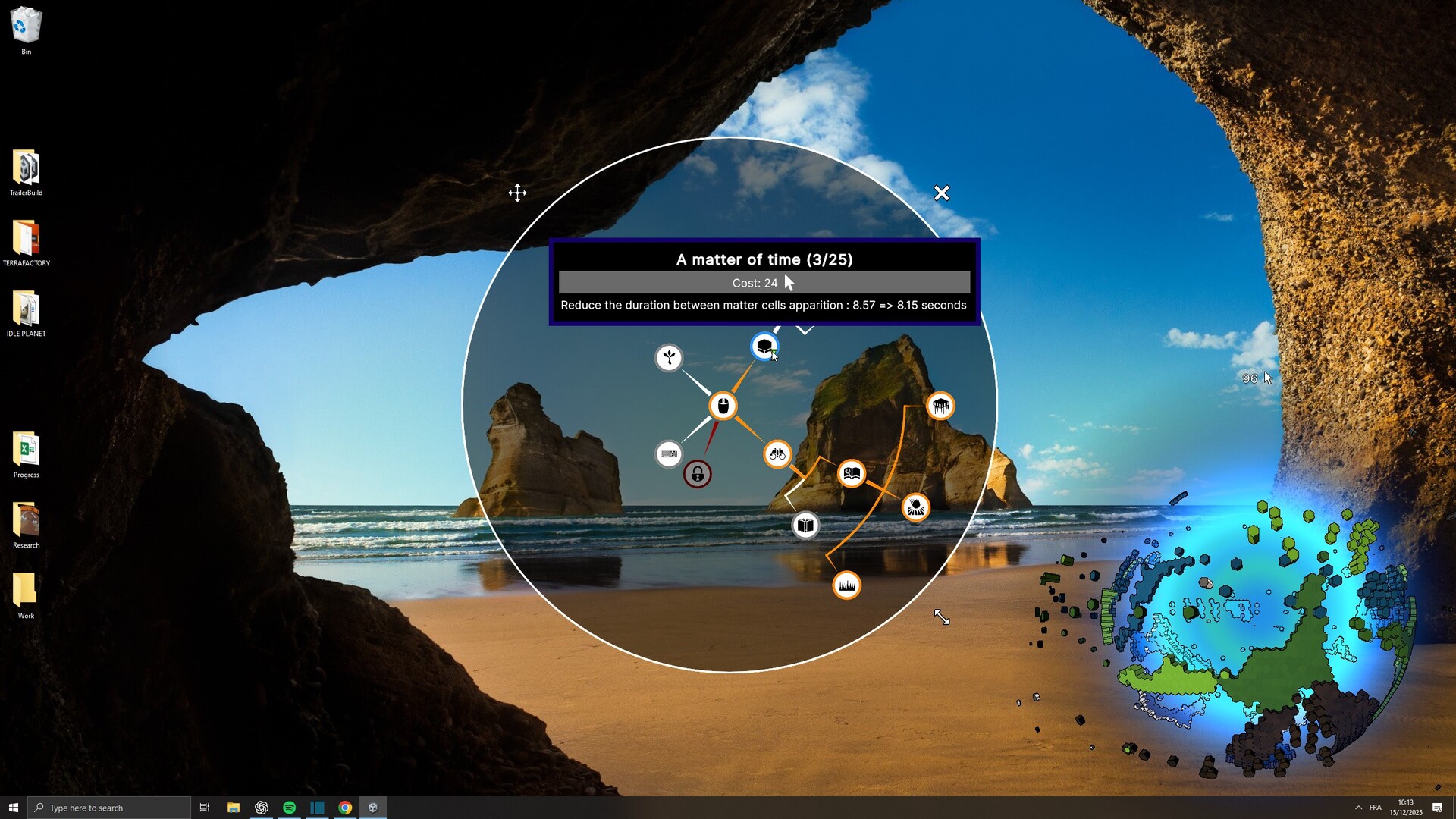Select the binoculars observation skill node
Viewport: 1456px width, 819px height.
click(777, 453)
